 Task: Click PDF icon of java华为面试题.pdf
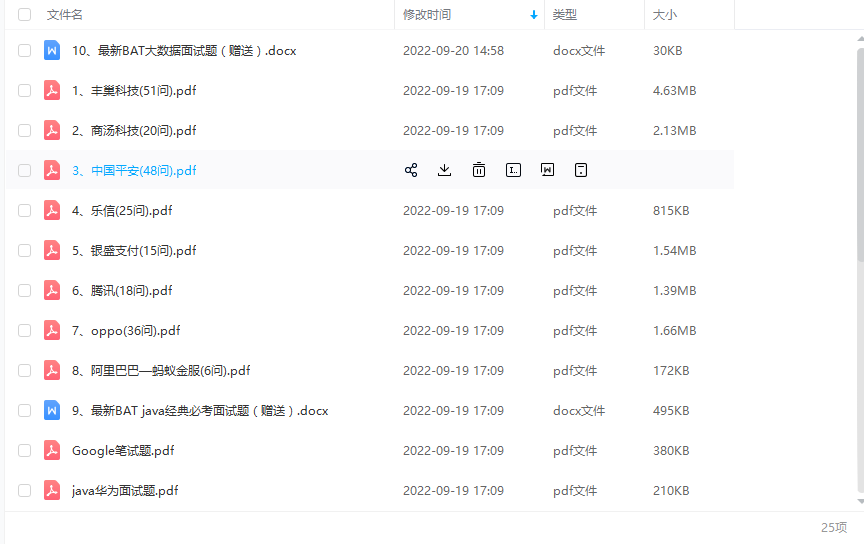click(x=52, y=491)
